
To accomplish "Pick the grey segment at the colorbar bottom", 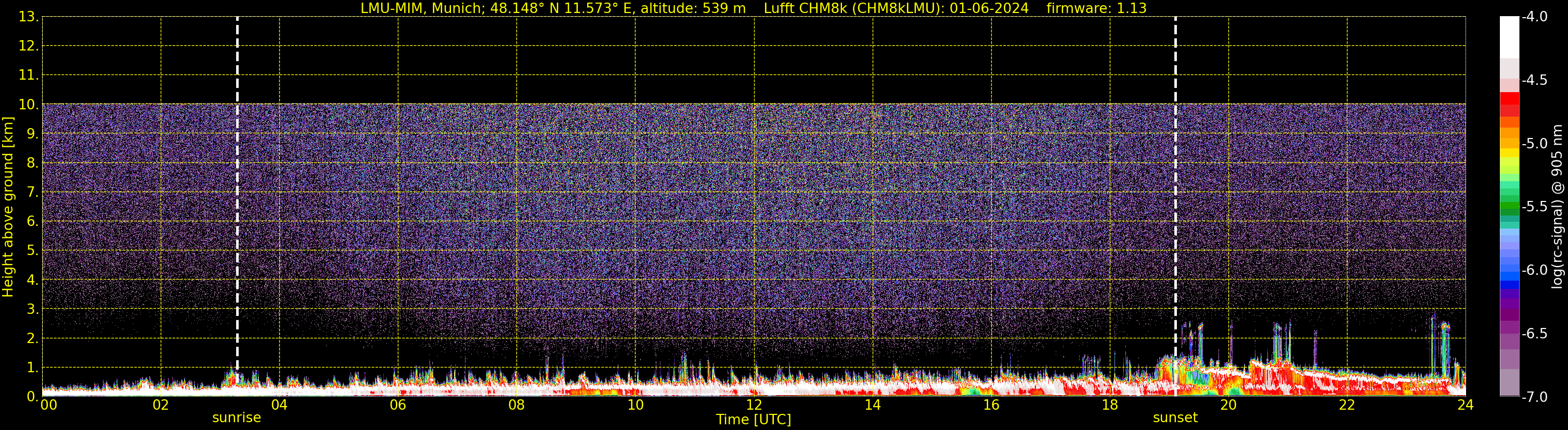I will [x=1510, y=383].
